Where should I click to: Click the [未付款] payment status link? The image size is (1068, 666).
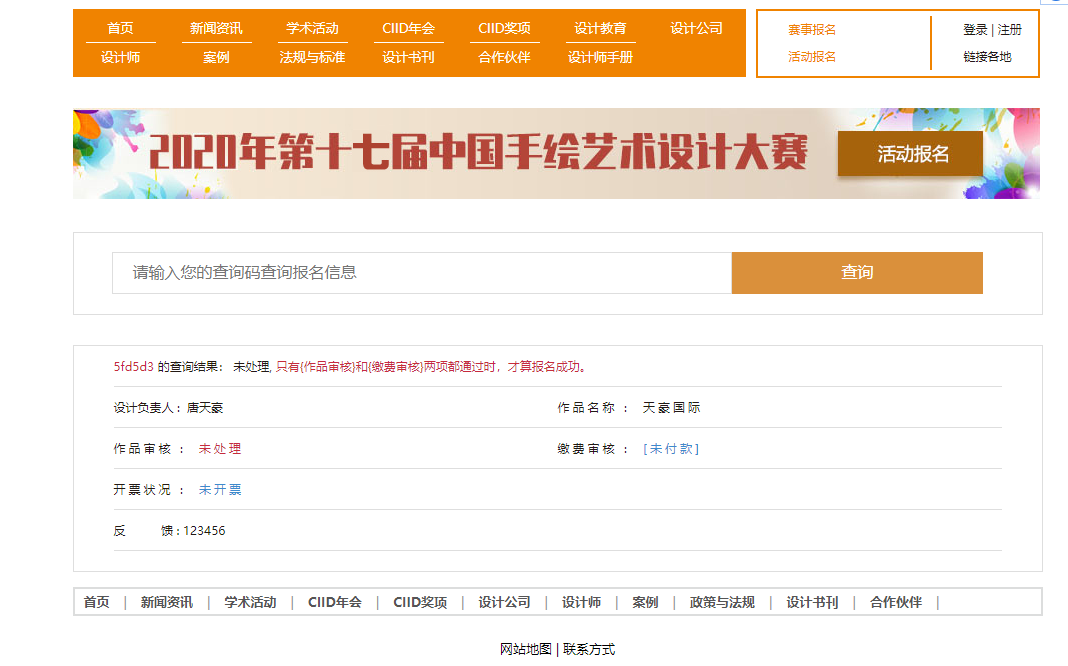click(x=671, y=449)
